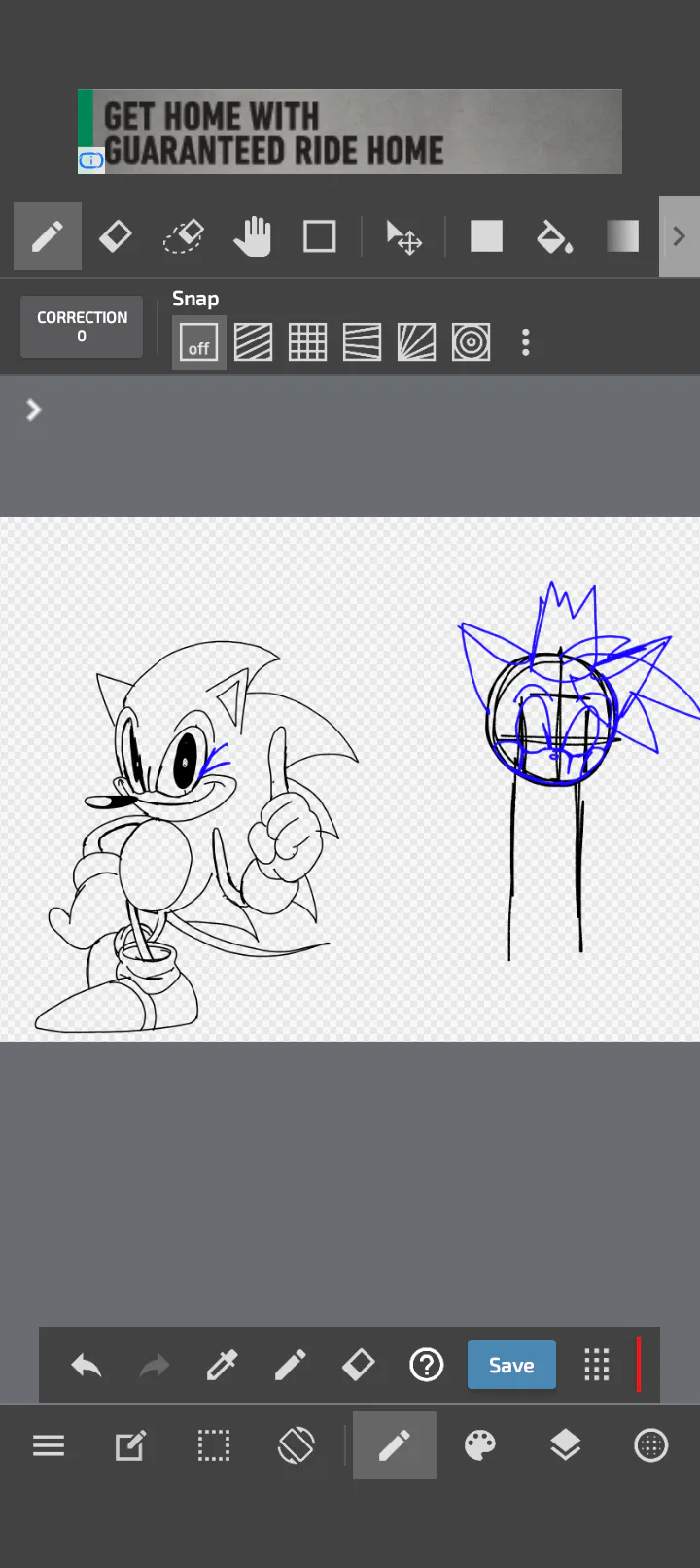The width and height of the screenshot is (700, 1568).
Task: Open the hamburger main menu
Action: point(49,1446)
